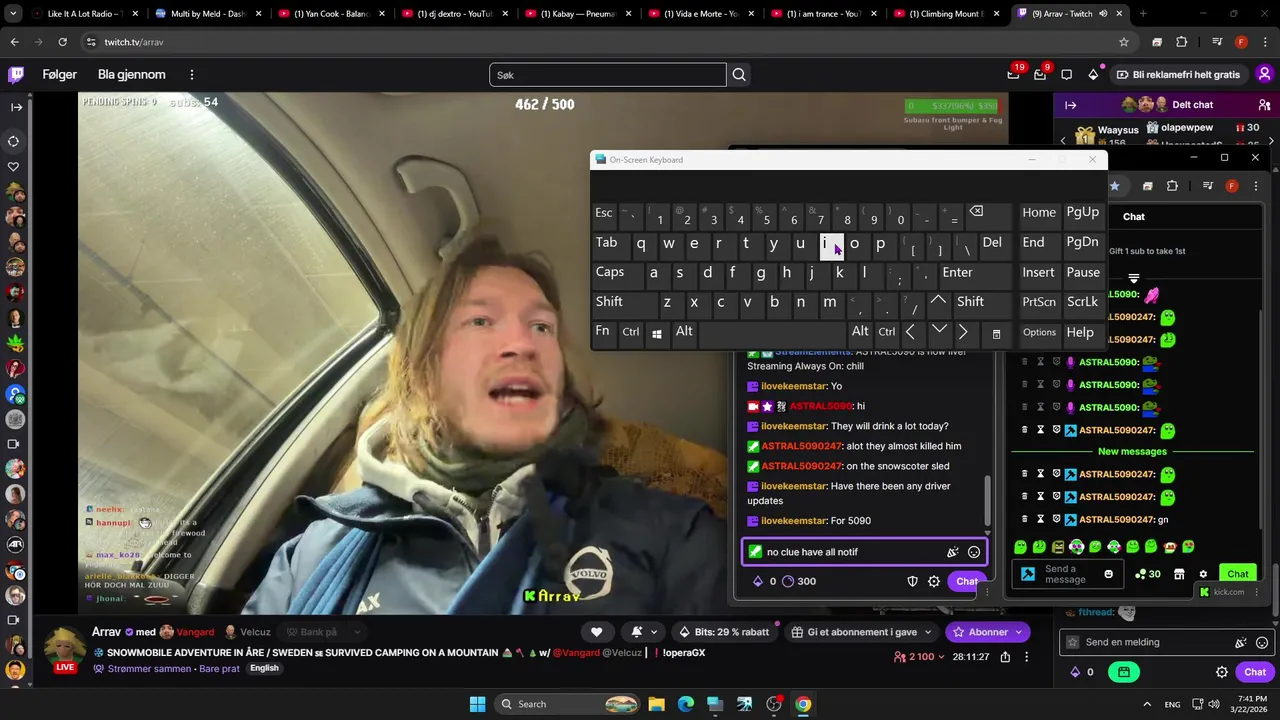The image size is (1280, 720).
Task: Toggle the Windows key on On-Screen Keyboard
Action: [657, 333]
